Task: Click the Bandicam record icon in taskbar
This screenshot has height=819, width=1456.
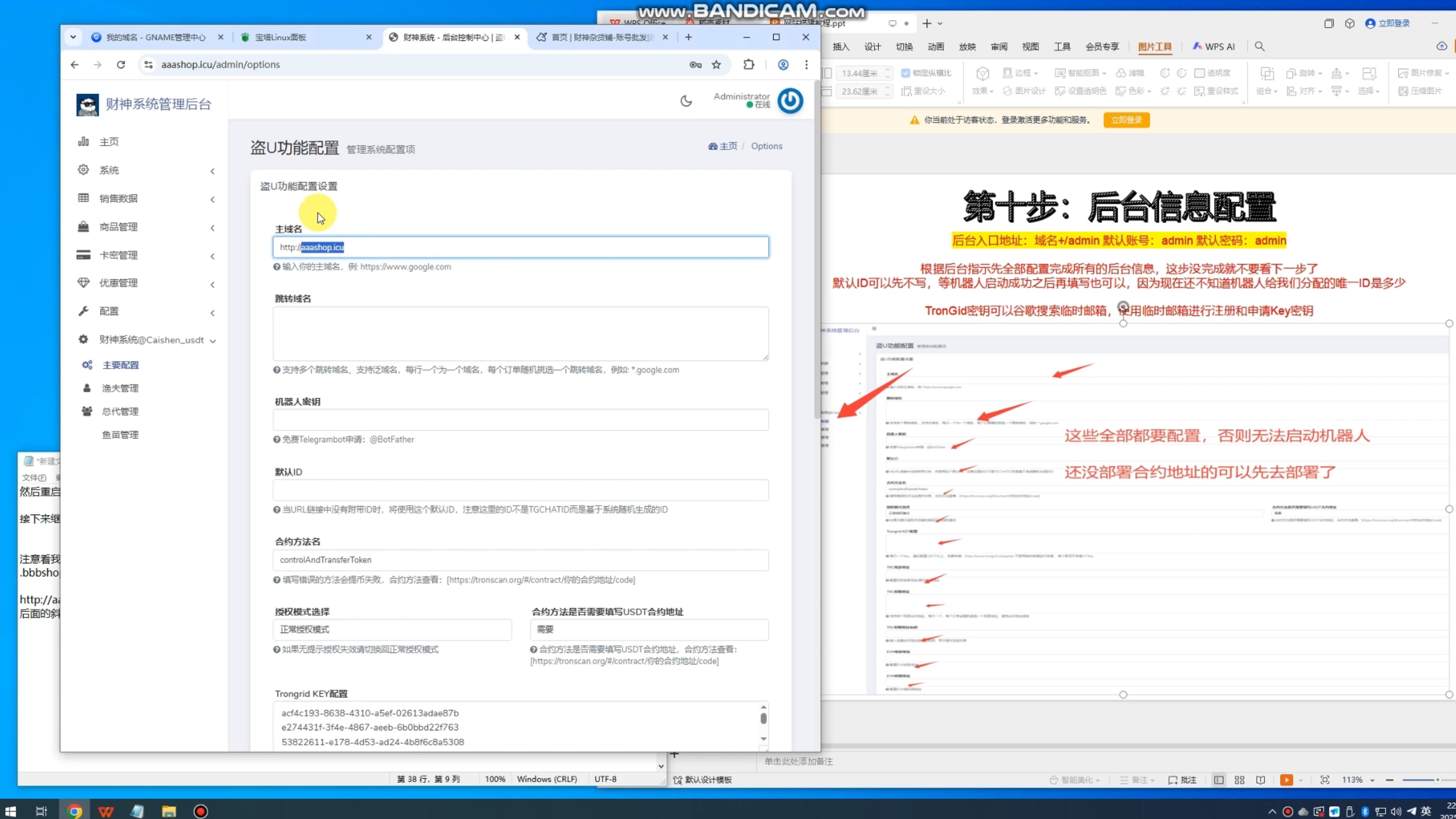Action: point(200,811)
